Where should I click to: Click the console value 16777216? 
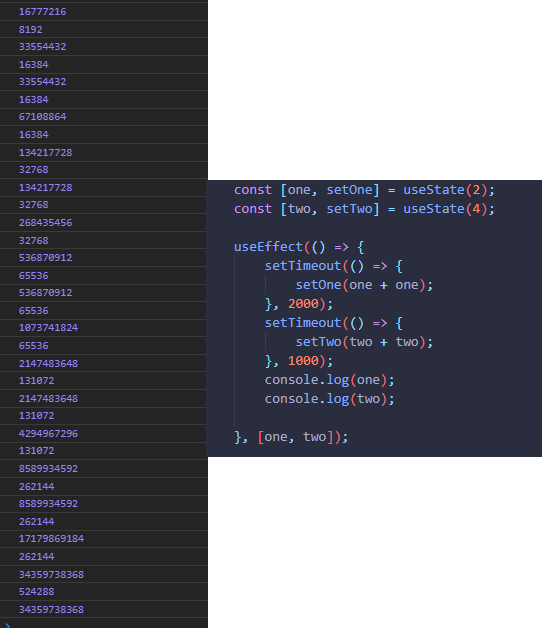[43, 12]
